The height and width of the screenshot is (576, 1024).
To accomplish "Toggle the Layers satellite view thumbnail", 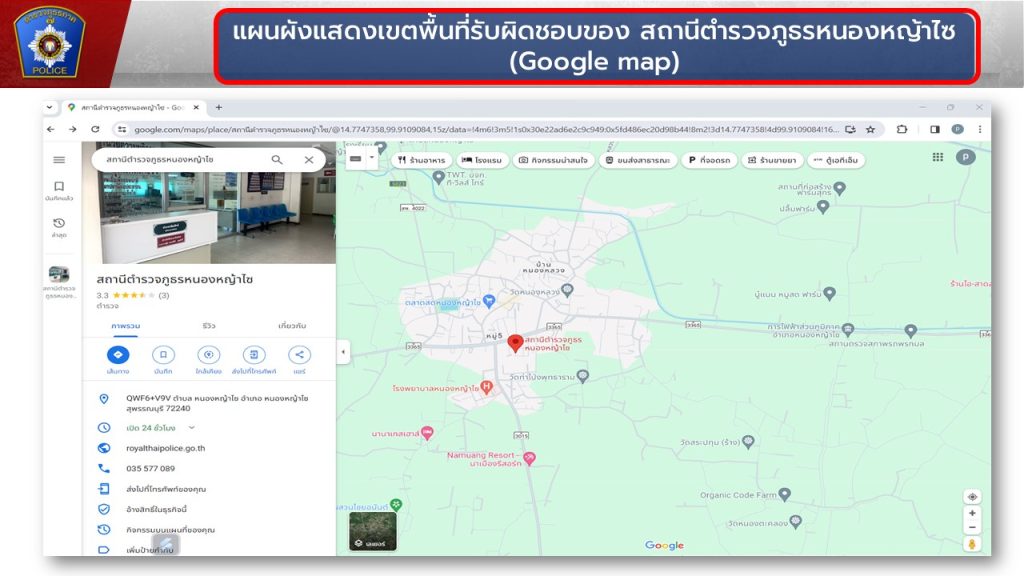I will [372, 530].
